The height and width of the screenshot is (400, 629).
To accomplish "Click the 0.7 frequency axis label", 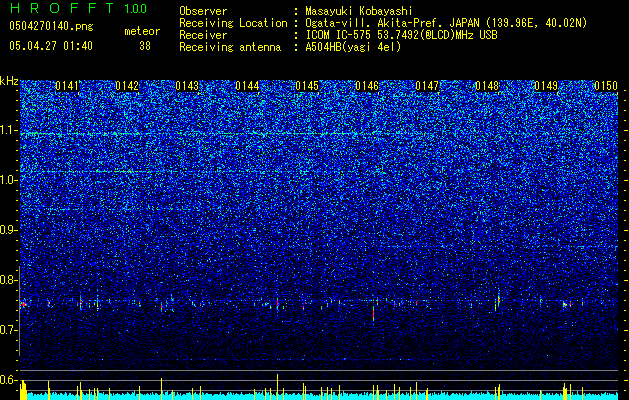I will point(9,330).
